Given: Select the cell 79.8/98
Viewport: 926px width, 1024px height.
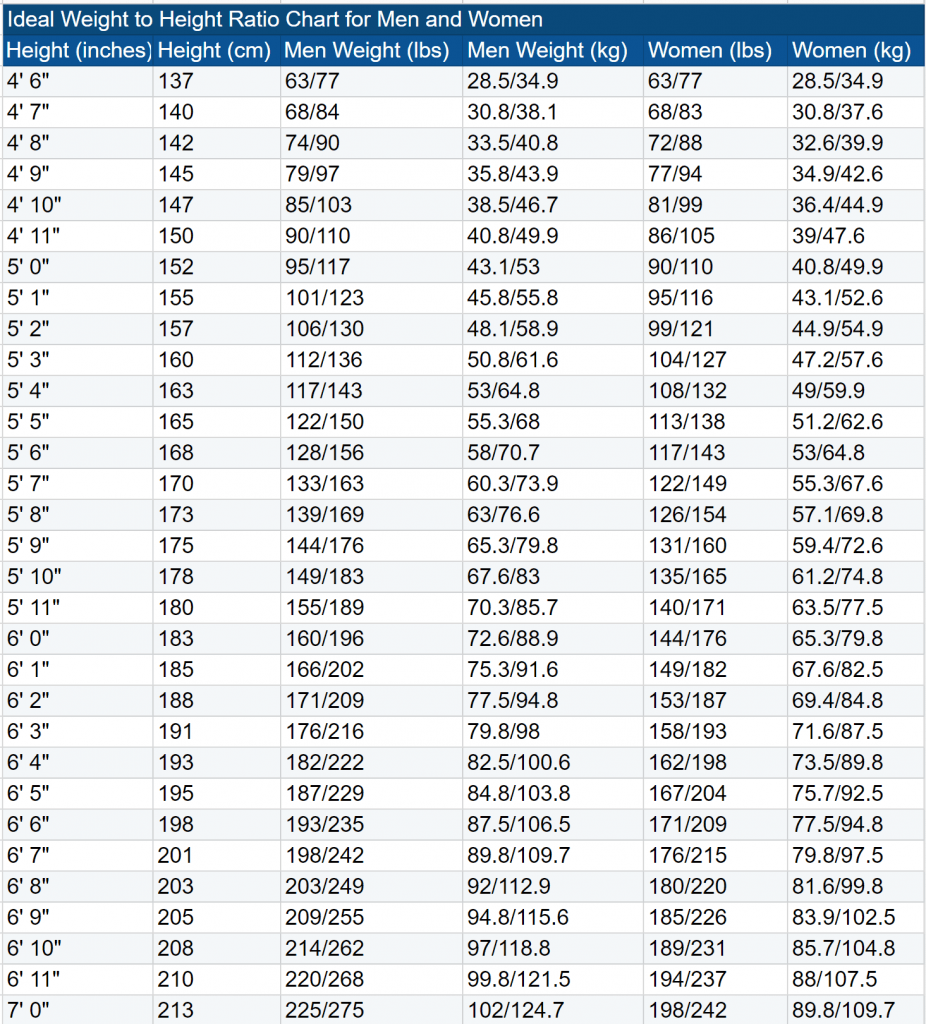Looking at the screenshot, I should pyautogui.click(x=552, y=731).
